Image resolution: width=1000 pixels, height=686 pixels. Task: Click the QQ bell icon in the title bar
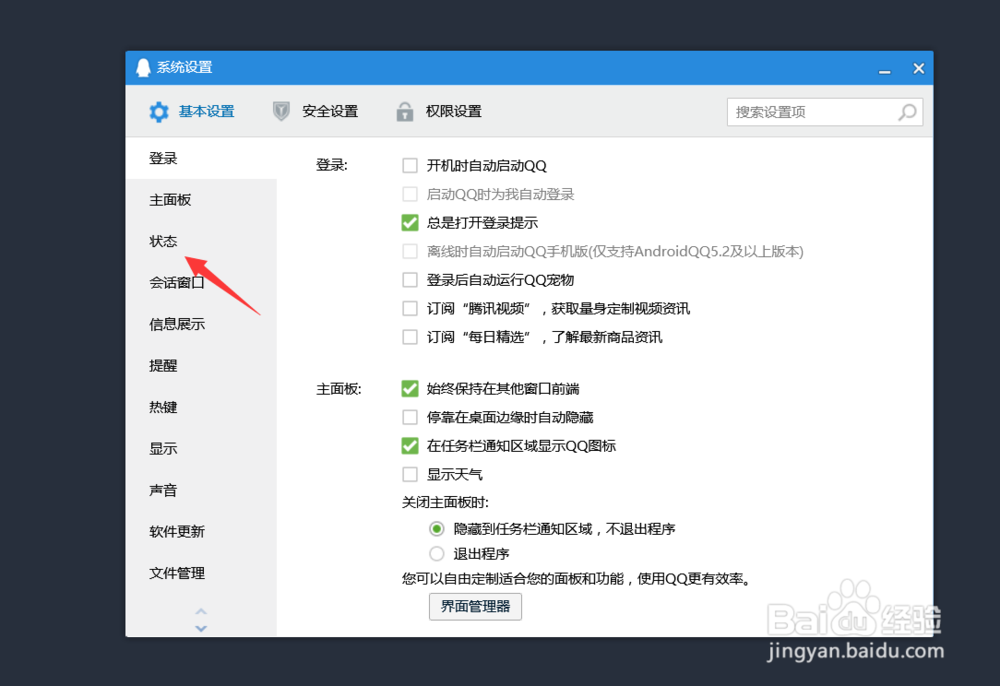[143, 67]
